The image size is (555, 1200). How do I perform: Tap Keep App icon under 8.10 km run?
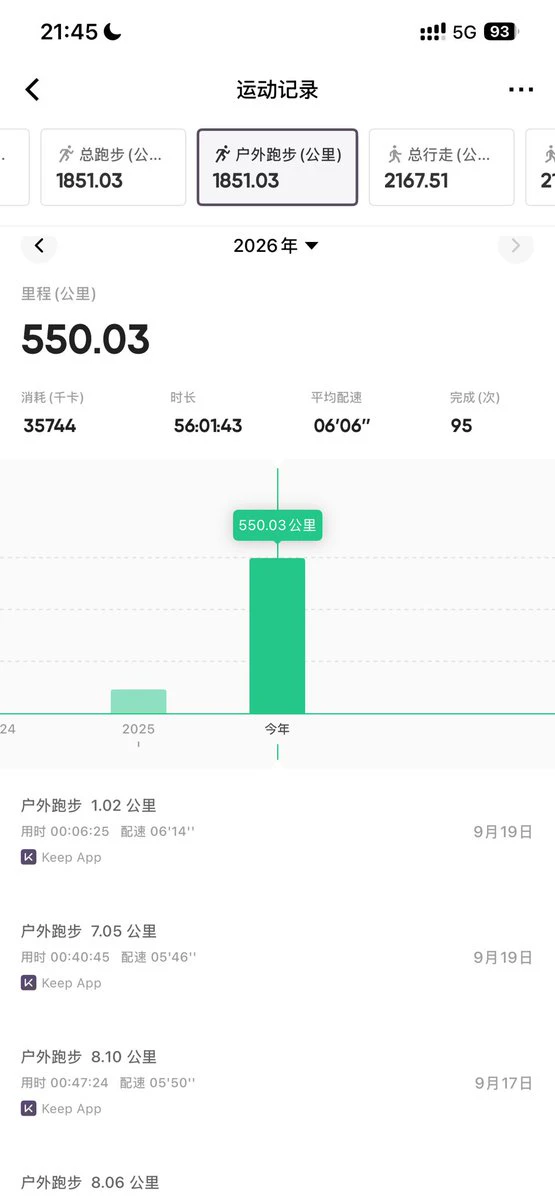click(x=29, y=1108)
